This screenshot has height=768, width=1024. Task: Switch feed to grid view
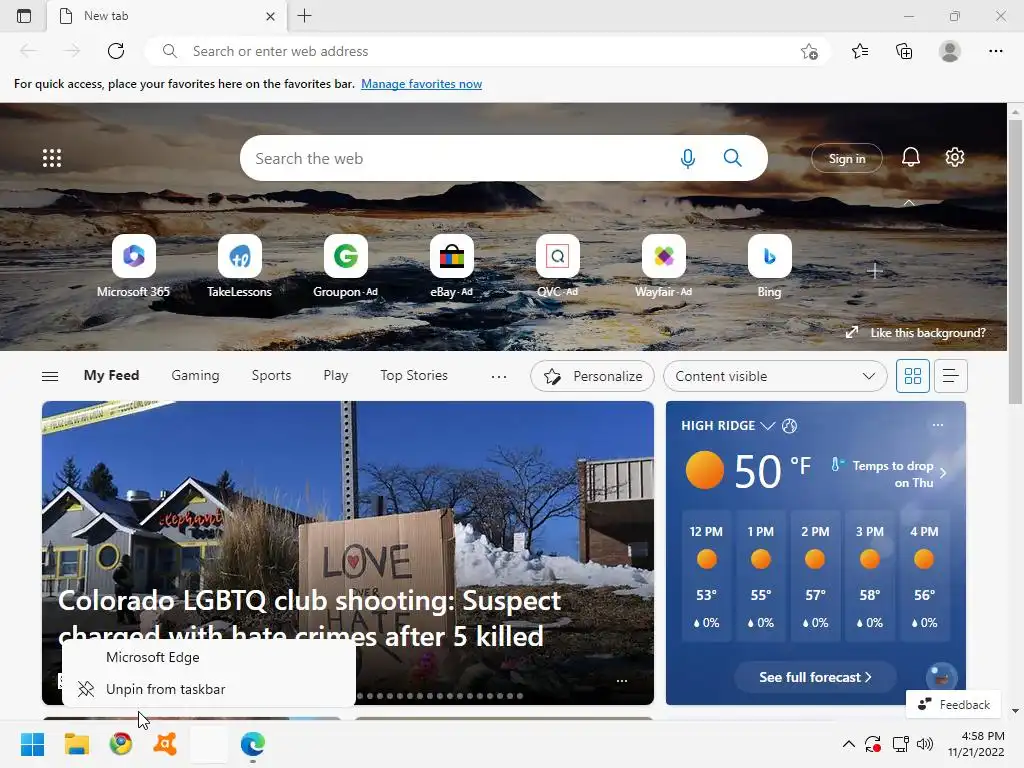tap(912, 376)
